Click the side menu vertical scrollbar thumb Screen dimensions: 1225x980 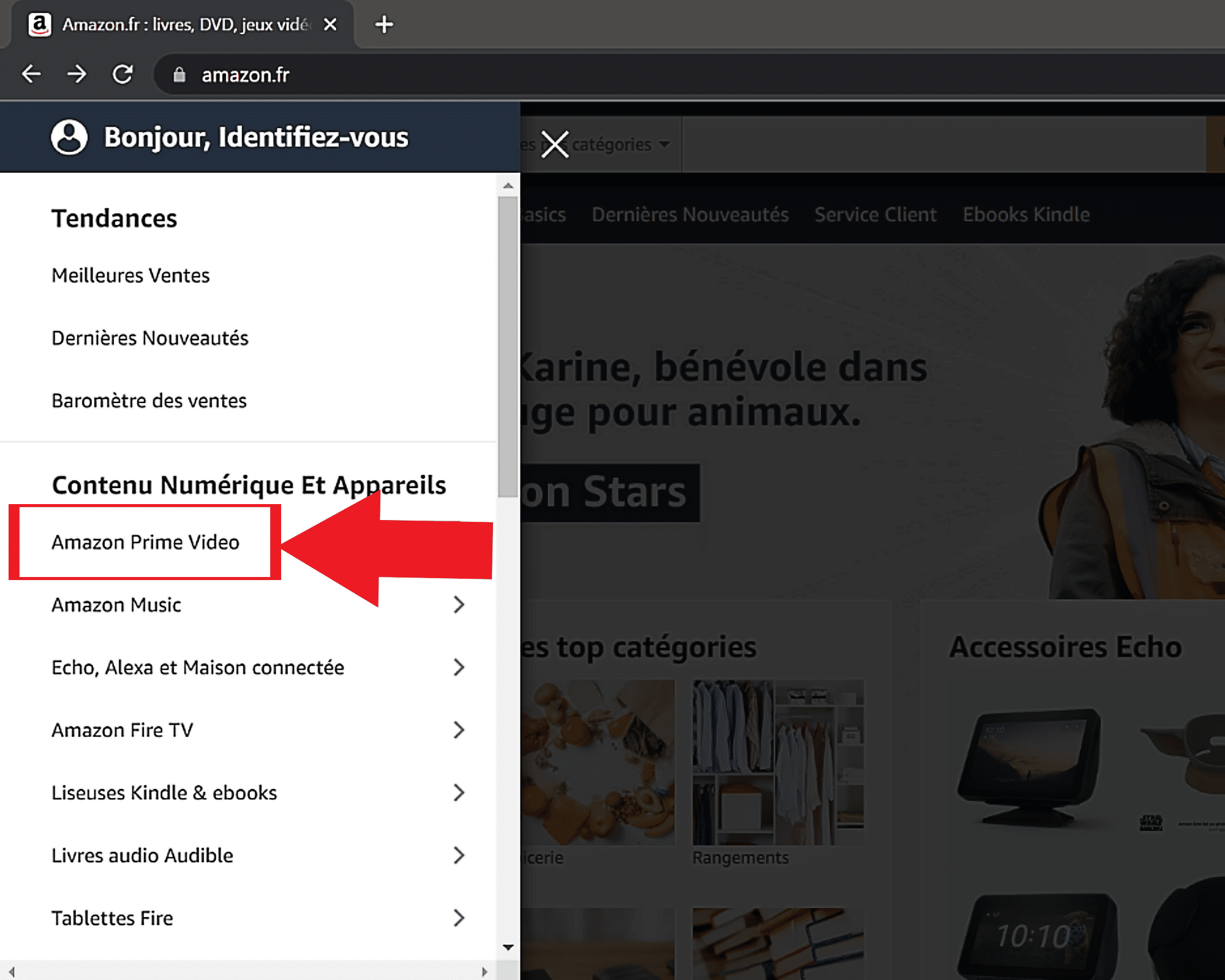point(508,346)
